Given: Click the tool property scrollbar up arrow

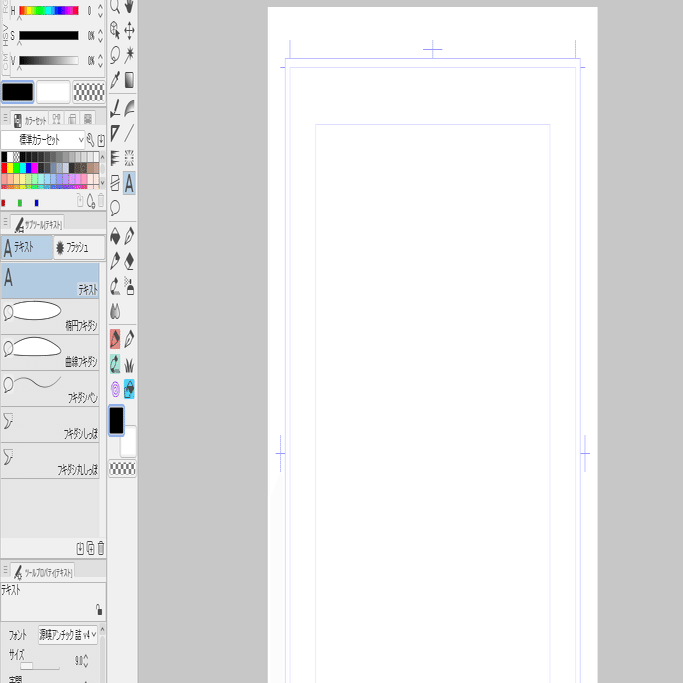Looking at the screenshot, I should click(102, 629).
